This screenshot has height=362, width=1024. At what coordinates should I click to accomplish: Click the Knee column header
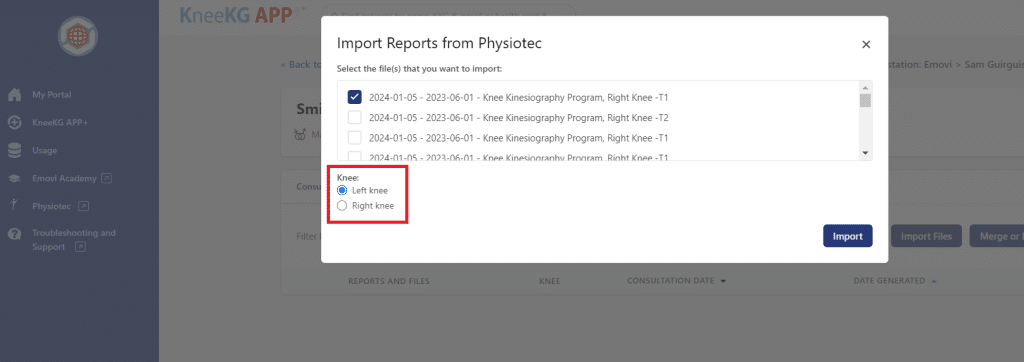pos(550,281)
